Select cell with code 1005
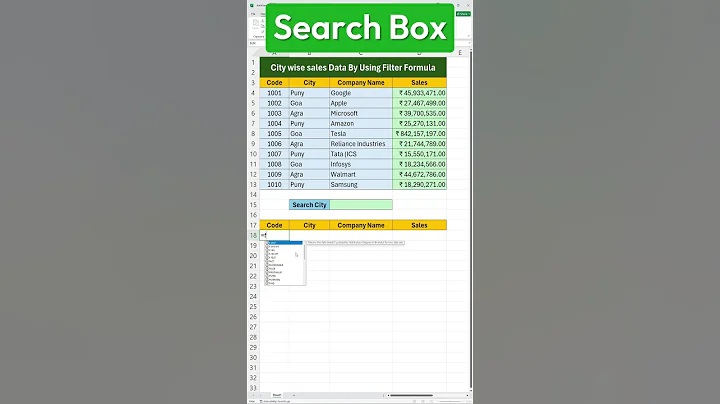Viewport: 720px width, 404px height. pyautogui.click(x=275, y=134)
